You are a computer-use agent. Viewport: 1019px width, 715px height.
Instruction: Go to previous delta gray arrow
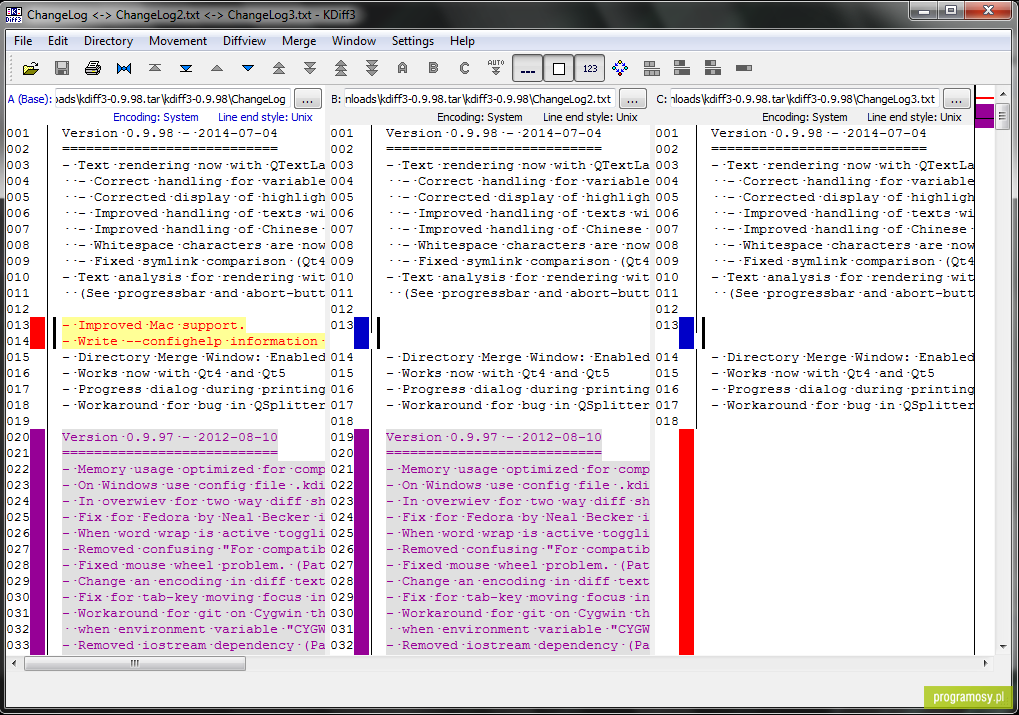coord(217,68)
